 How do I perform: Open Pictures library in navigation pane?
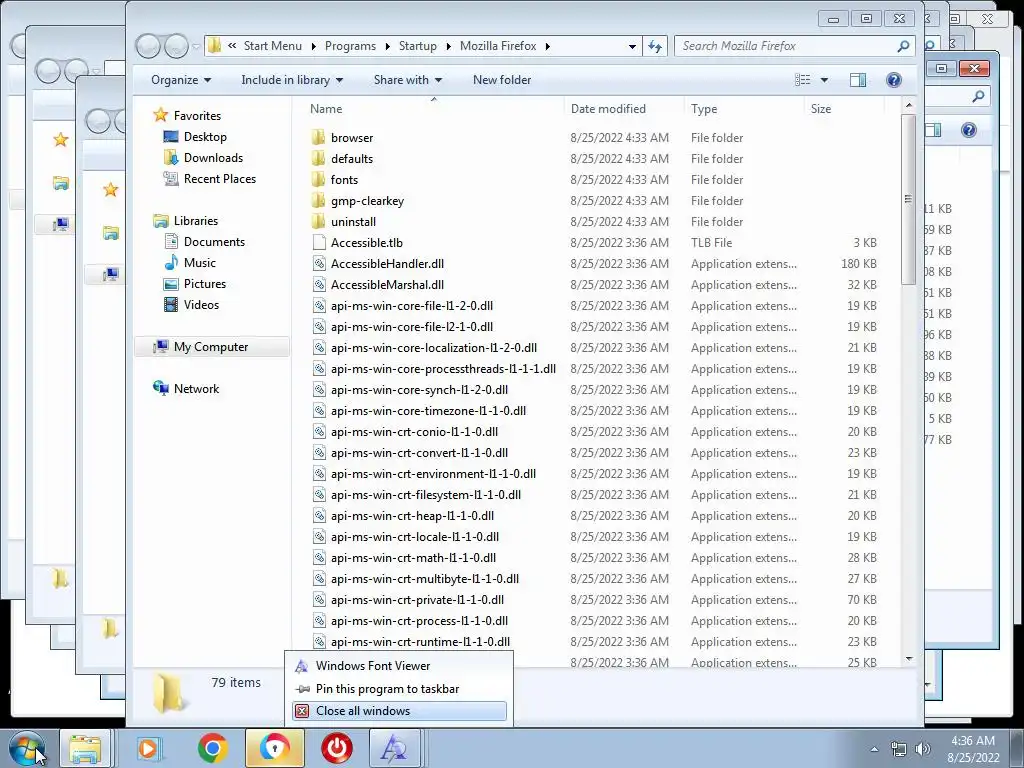(x=204, y=283)
